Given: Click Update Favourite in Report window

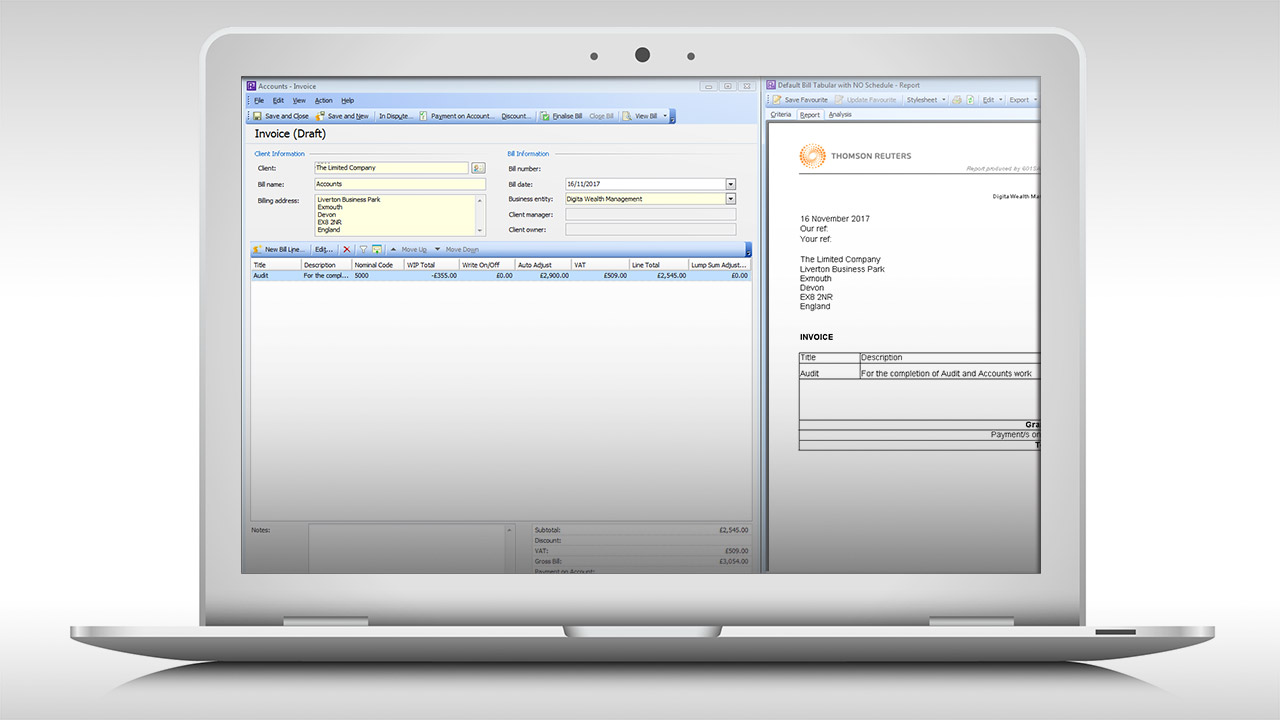Looking at the screenshot, I should pos(865,100).
